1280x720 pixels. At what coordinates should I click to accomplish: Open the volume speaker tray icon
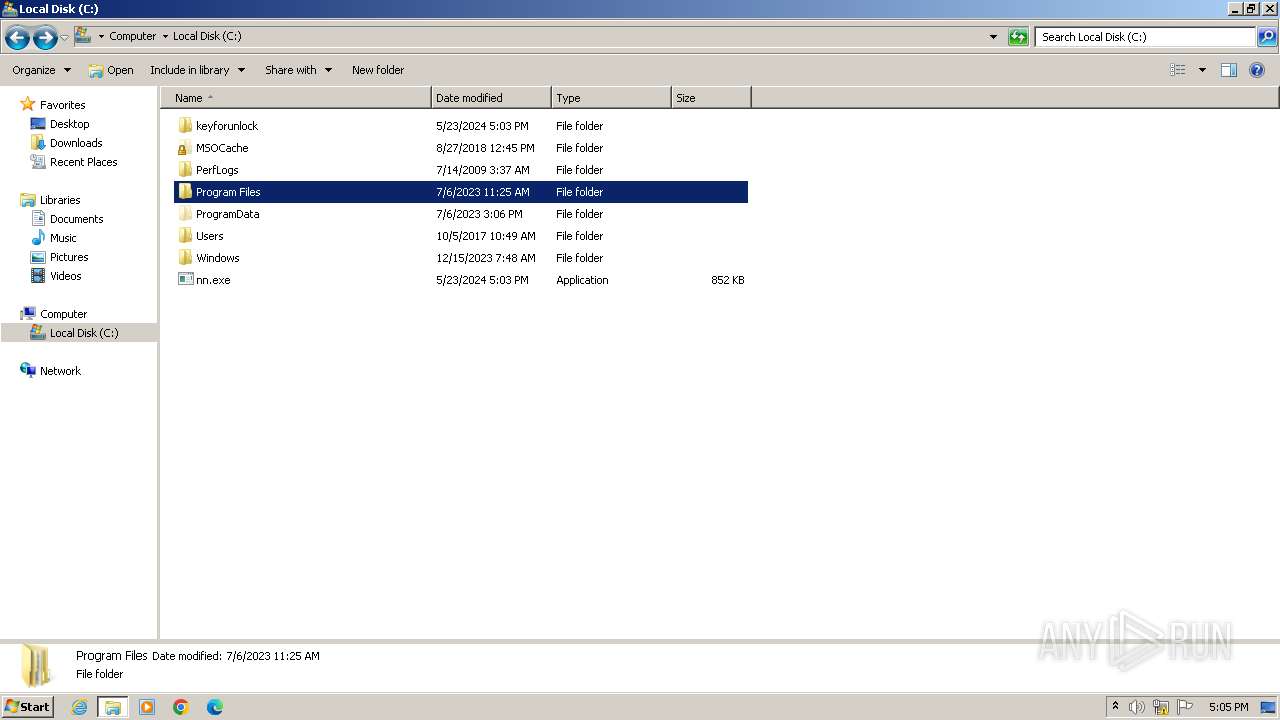(1137, 707)
